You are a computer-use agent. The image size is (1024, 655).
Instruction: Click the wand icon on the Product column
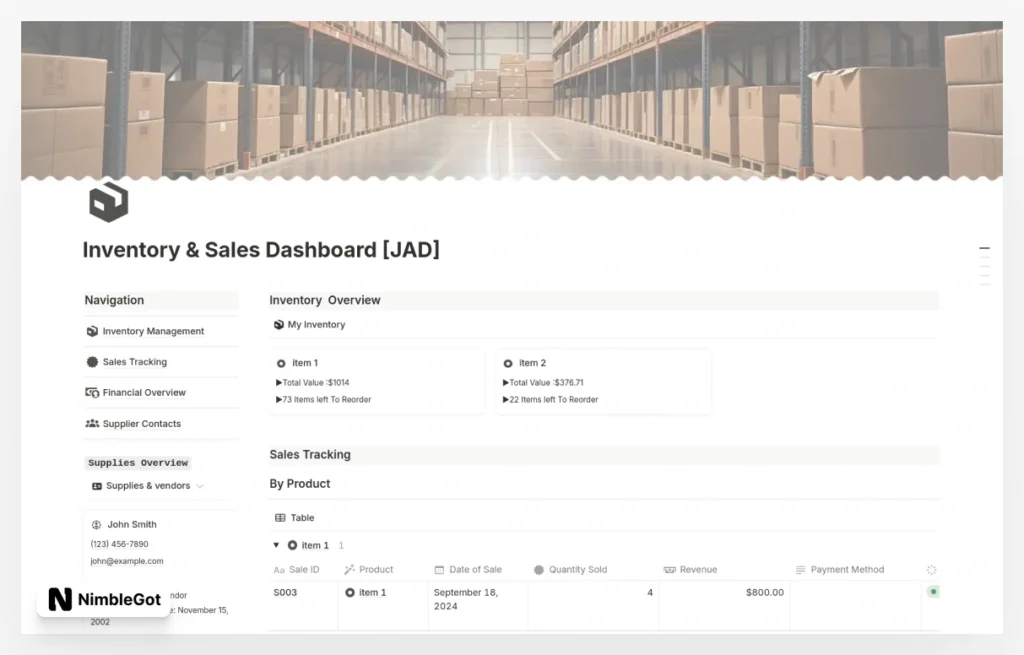[x=348, y=569]
